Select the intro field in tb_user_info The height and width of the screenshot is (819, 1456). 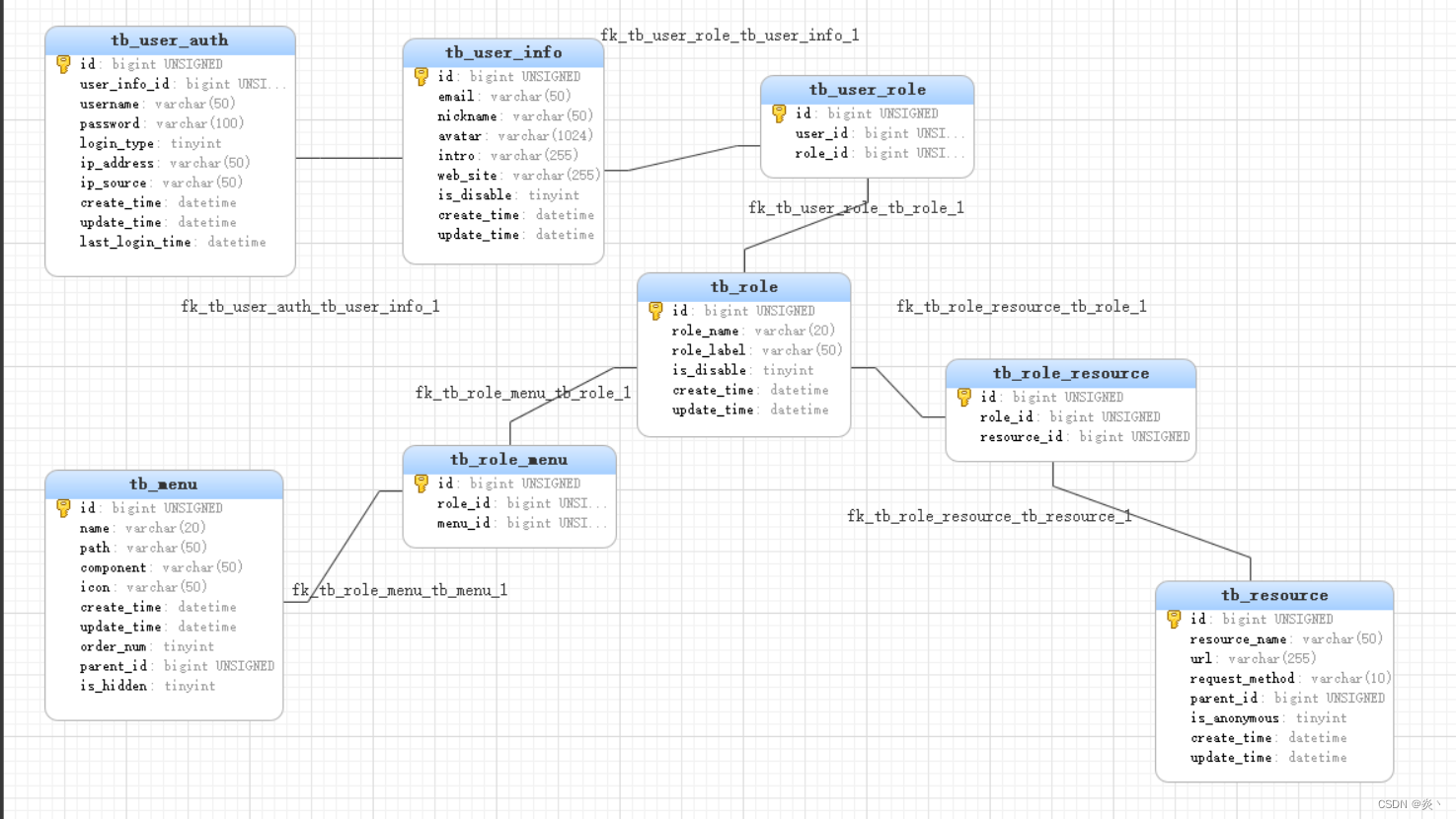tap(507, 156)
